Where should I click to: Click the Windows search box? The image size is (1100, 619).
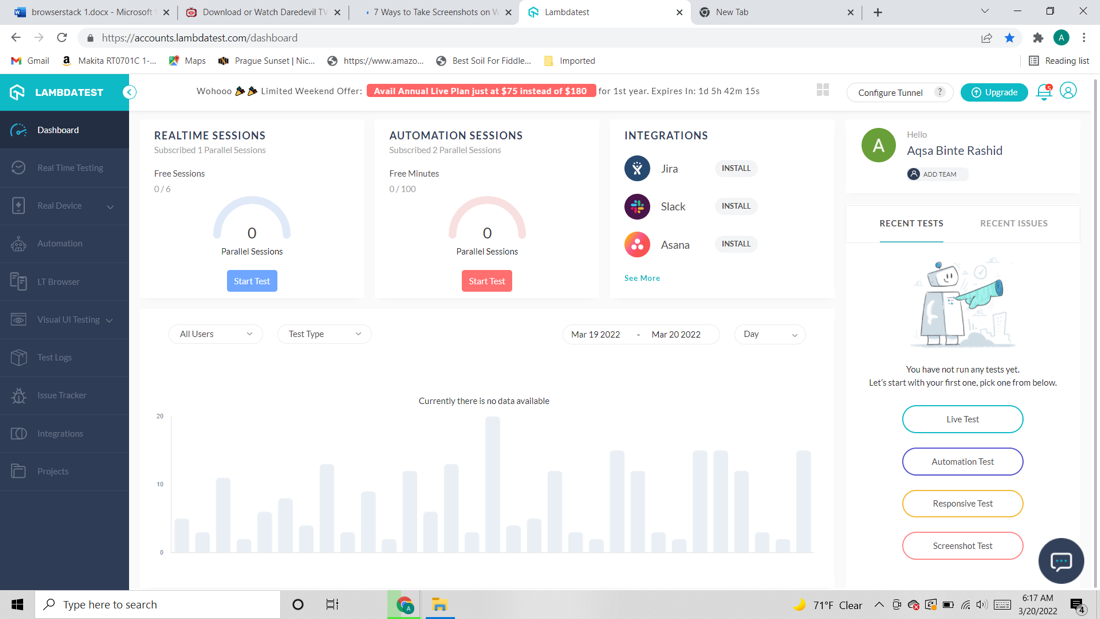[157, 604]
